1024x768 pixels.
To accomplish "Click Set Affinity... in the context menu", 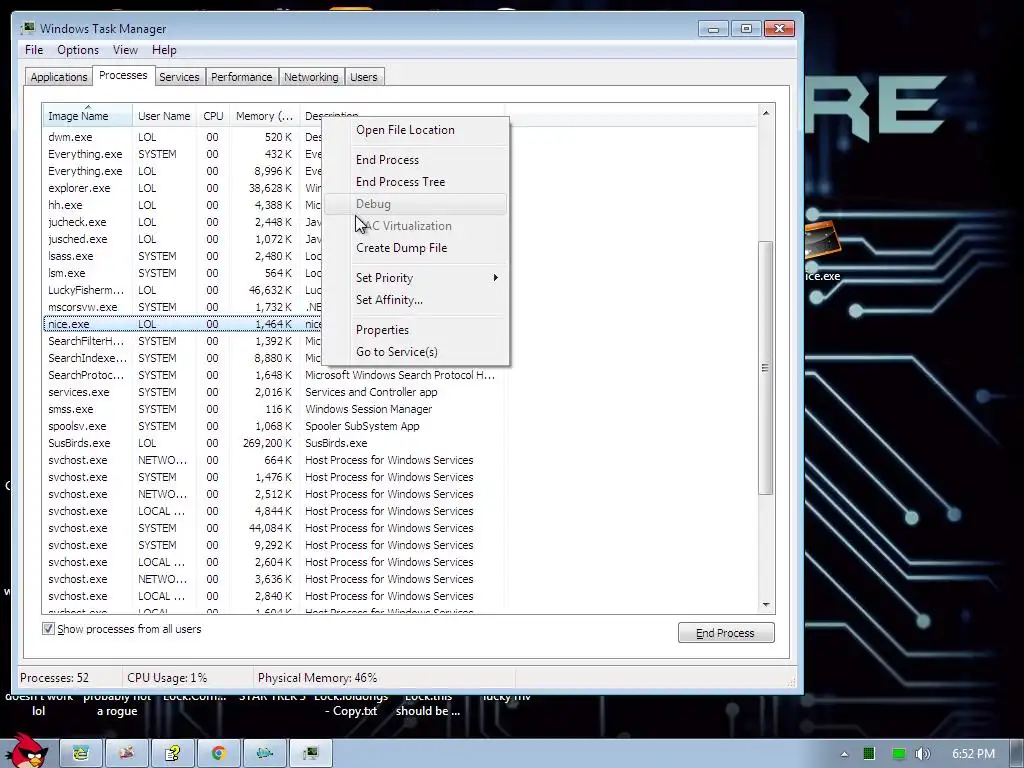I will 389,300.
